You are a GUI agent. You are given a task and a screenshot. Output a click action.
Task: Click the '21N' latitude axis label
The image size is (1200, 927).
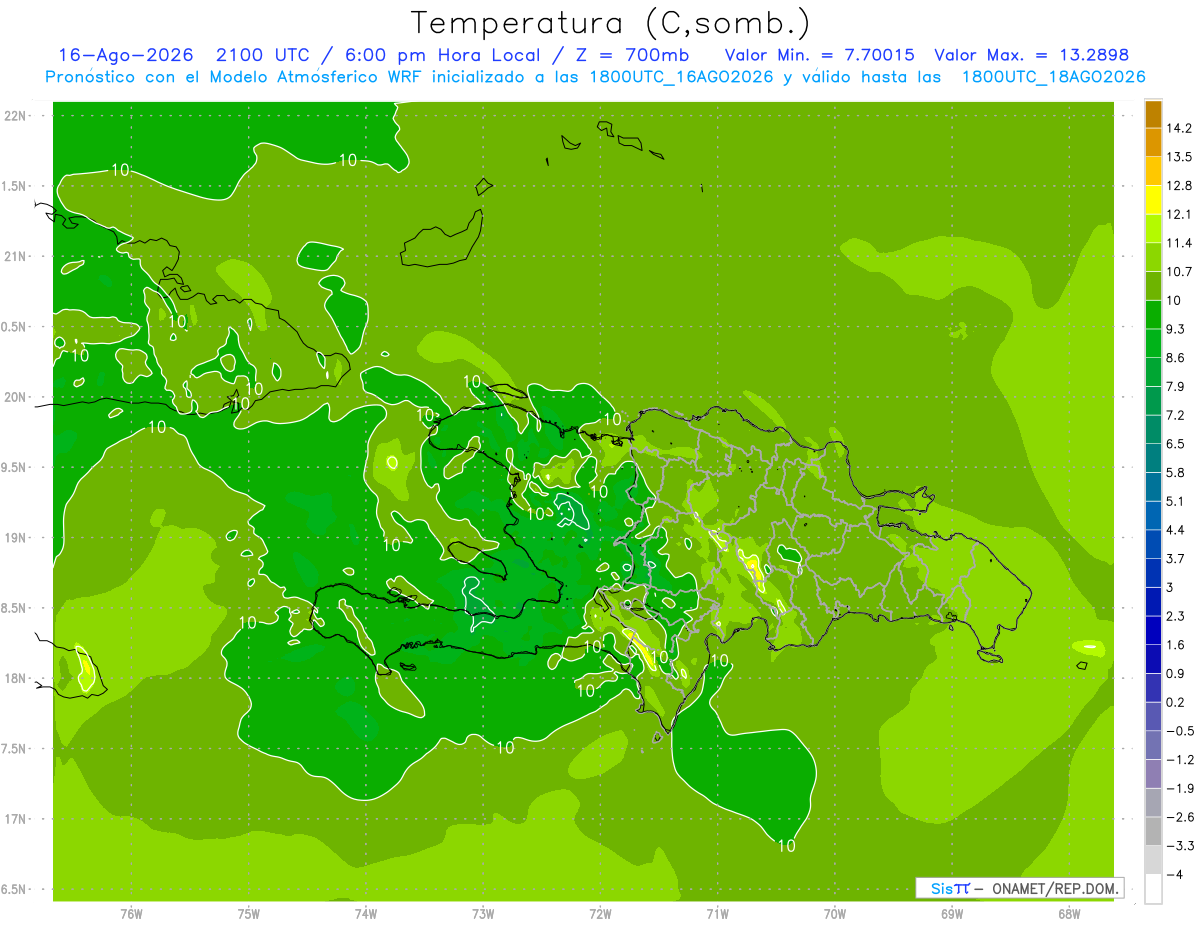(x=15, y=257)
